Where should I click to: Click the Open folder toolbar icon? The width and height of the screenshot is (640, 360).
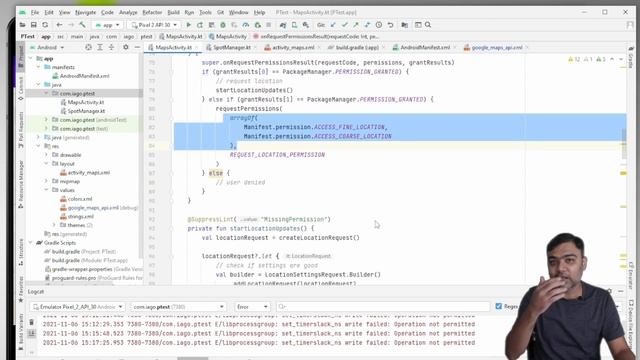pyautogui.click(x=22, y=25)
